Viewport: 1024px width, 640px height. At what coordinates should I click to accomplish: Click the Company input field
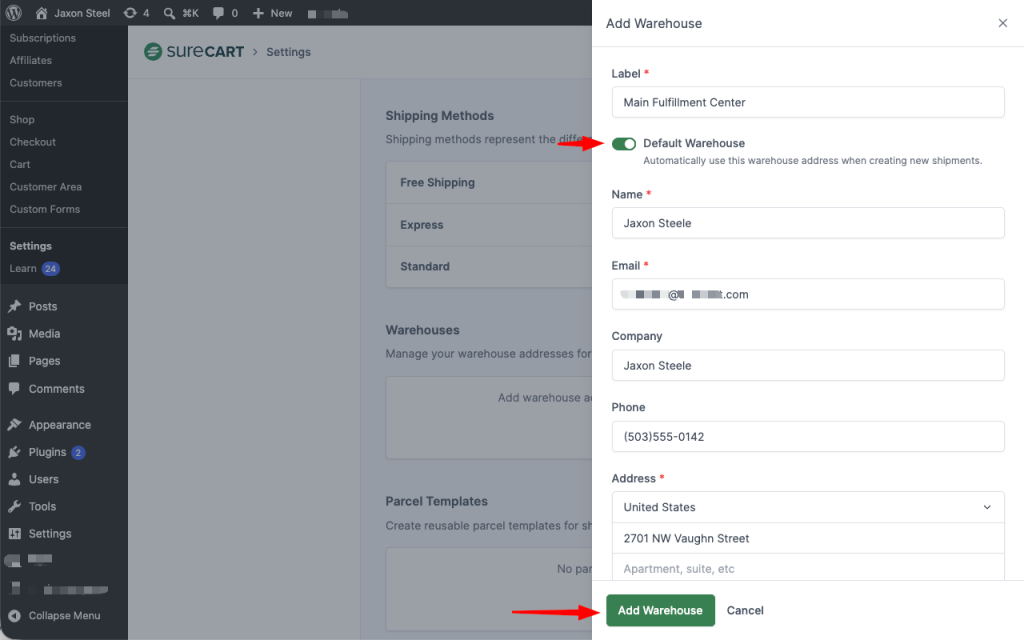808,366
